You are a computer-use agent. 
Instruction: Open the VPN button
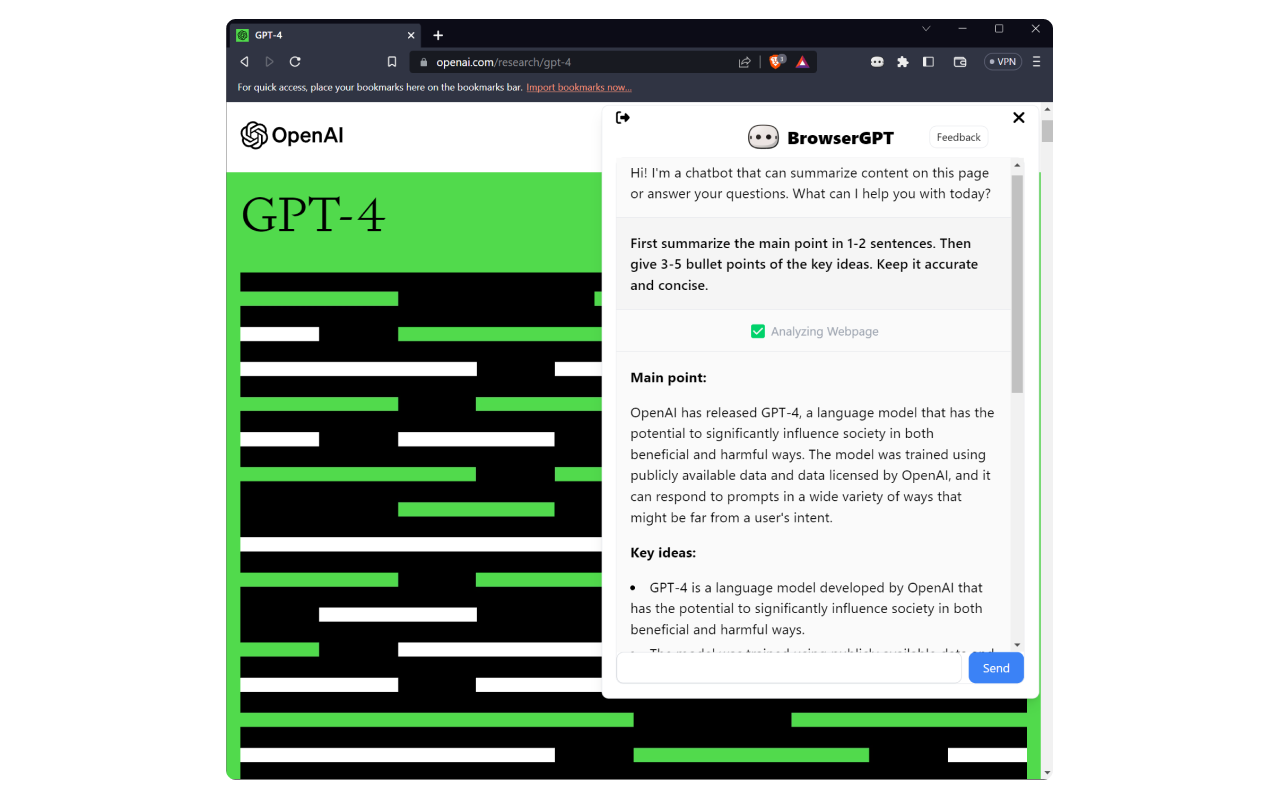point(1003,62)
